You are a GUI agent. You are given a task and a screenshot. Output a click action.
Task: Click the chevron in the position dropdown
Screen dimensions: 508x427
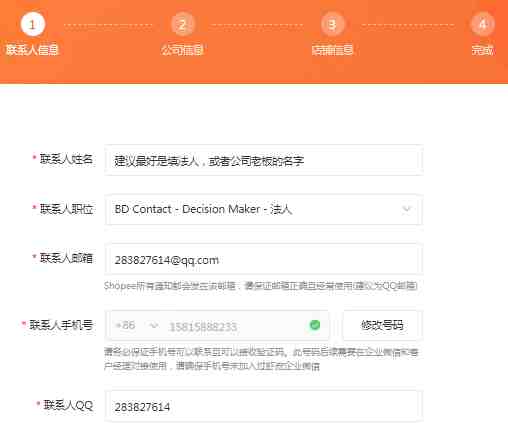click(406, 209)
